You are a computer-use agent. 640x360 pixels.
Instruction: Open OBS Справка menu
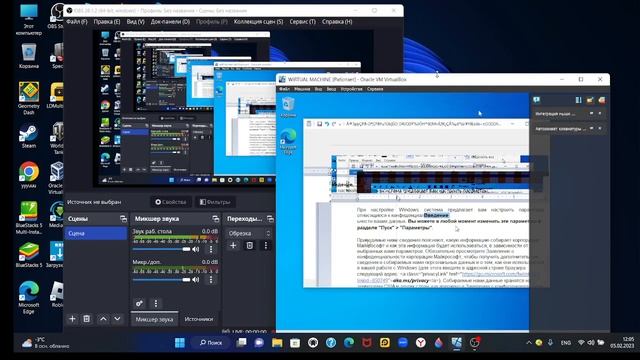click(337, 22)
